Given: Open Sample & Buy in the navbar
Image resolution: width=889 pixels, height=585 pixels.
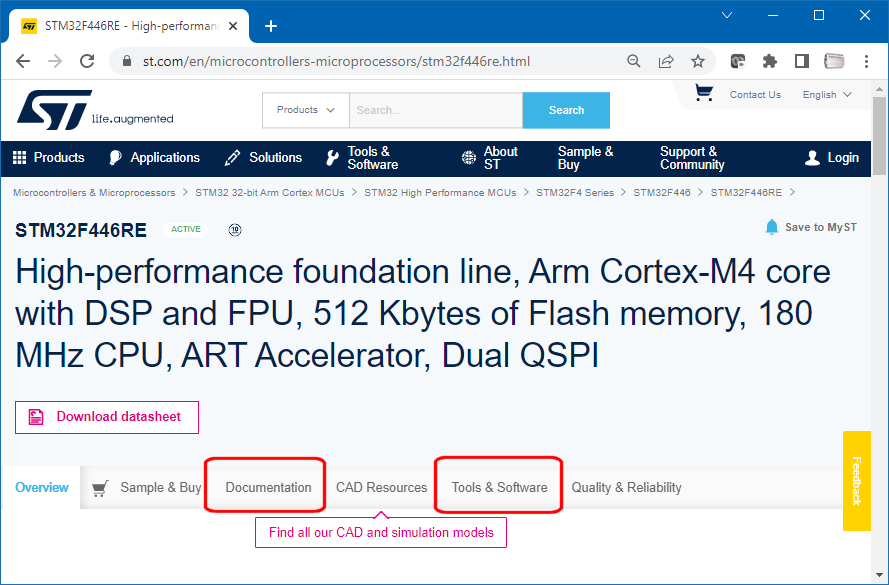Looking at the screenshot, I should click(585, 158).
